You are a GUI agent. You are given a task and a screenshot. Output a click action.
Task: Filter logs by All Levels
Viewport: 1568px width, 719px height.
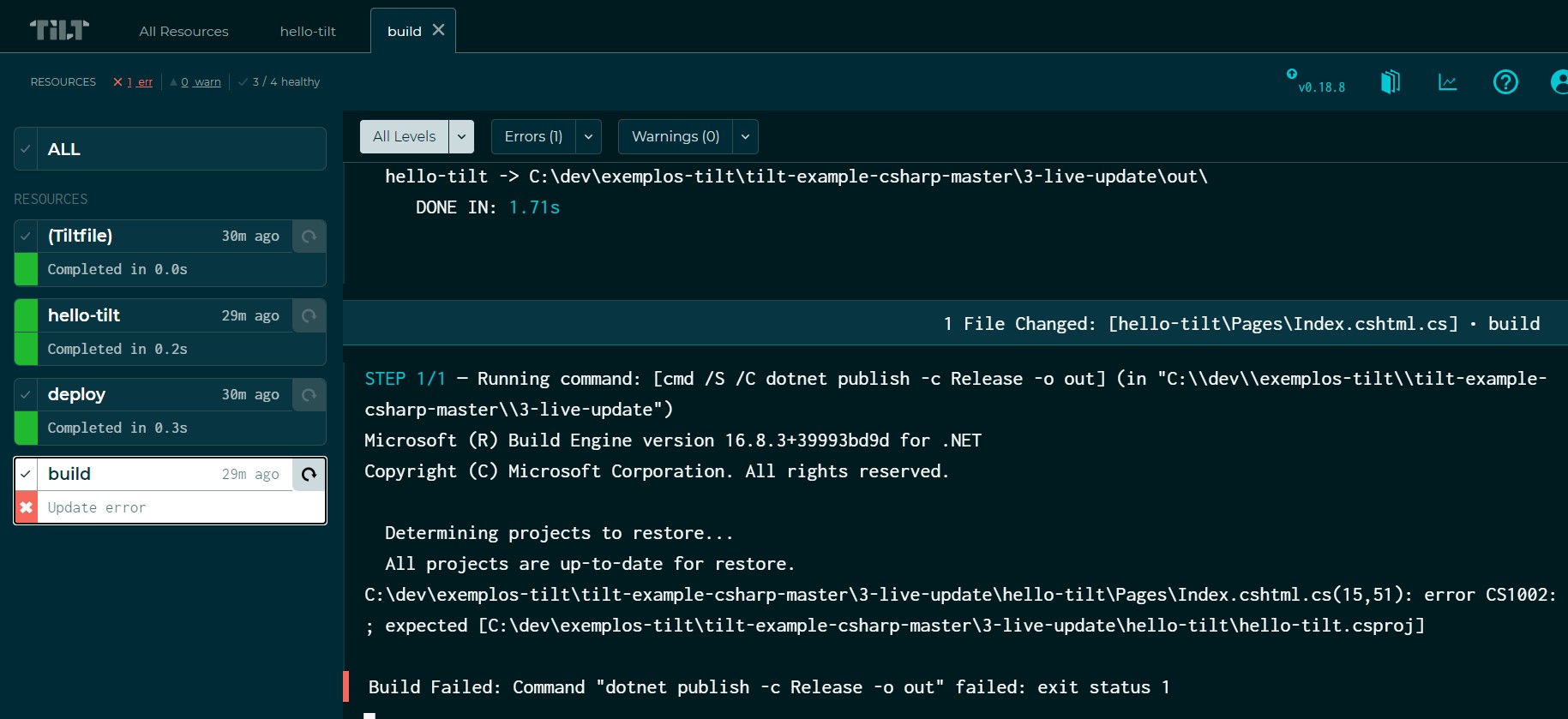404,136
